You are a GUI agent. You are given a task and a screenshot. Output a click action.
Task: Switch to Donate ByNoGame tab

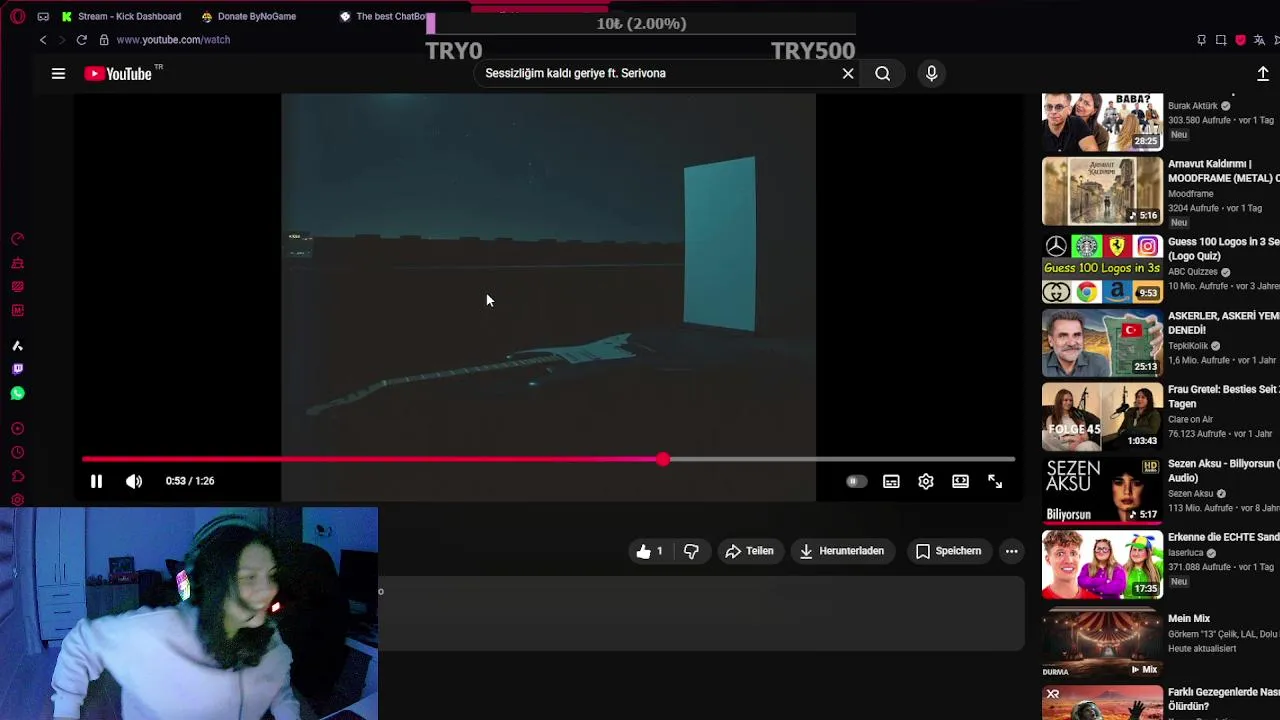click(250, 16)
